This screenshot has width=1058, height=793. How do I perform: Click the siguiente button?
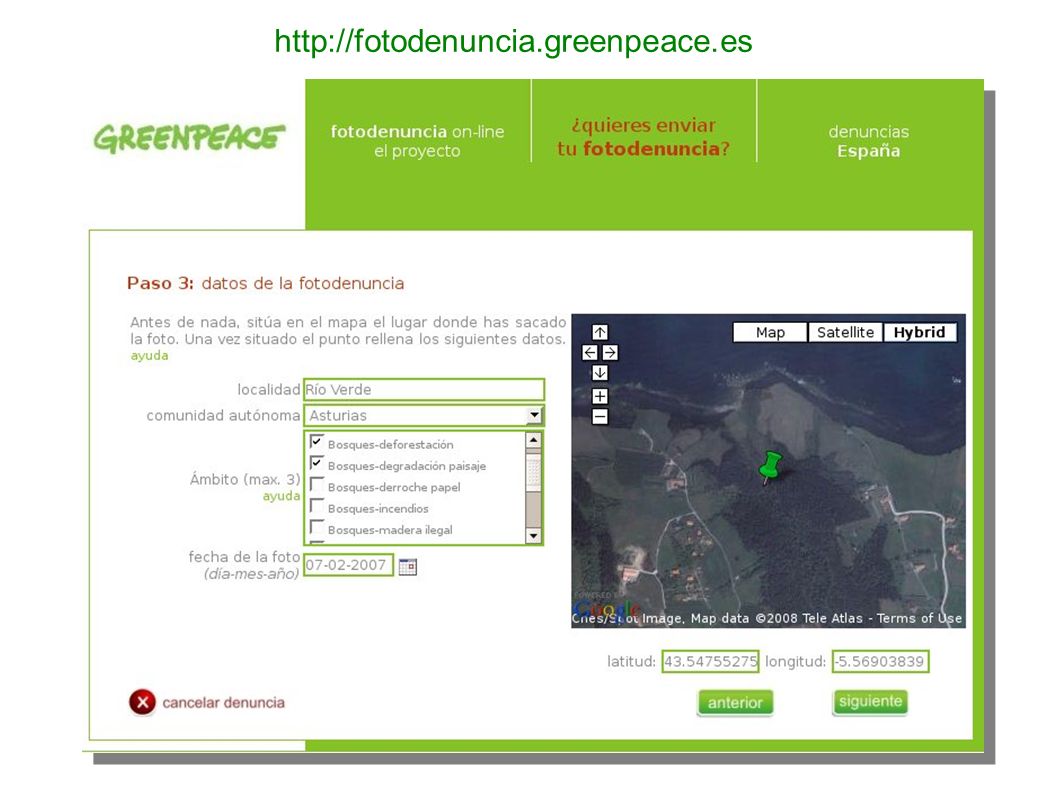pyautogui.click(x=870, y=701)
